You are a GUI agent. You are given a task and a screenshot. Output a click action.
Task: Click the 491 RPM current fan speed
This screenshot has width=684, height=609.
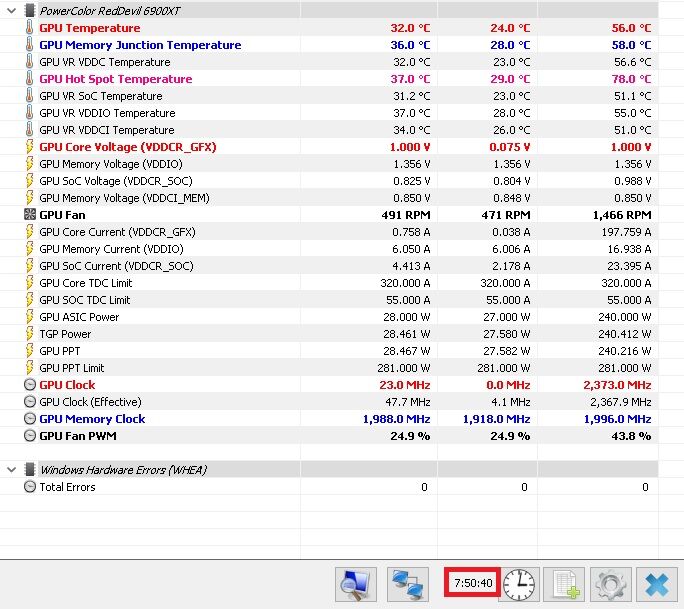(x=406, y=215)
